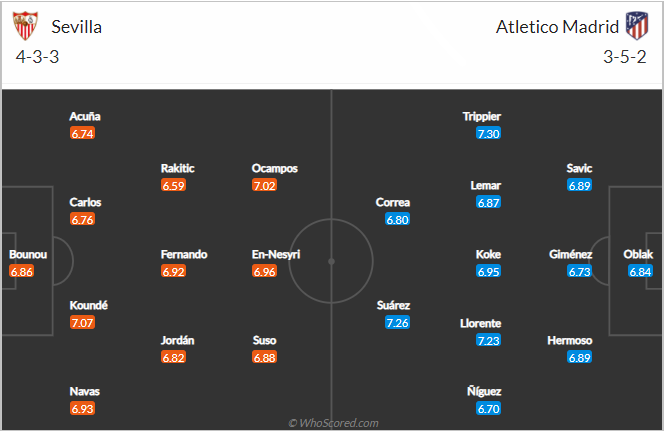
Task: Open the Sevilla team name link
Action: click(x=77, y=27)
